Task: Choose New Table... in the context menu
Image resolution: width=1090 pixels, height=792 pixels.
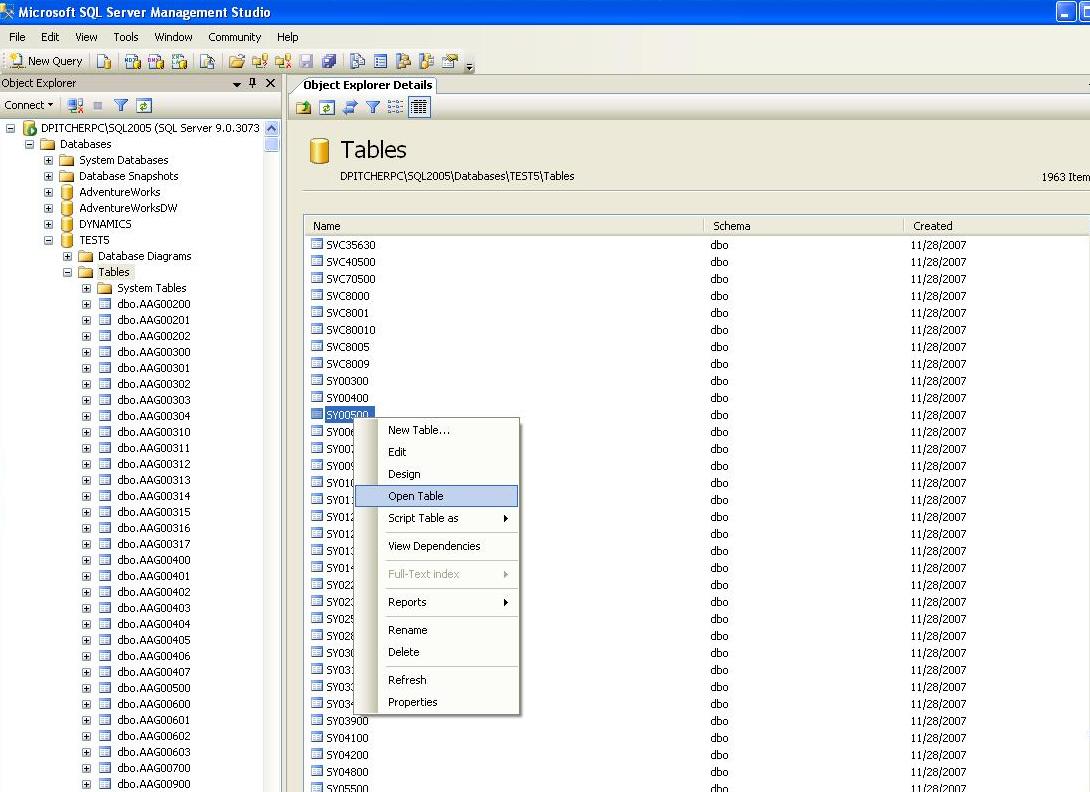Action: point(437,430)
